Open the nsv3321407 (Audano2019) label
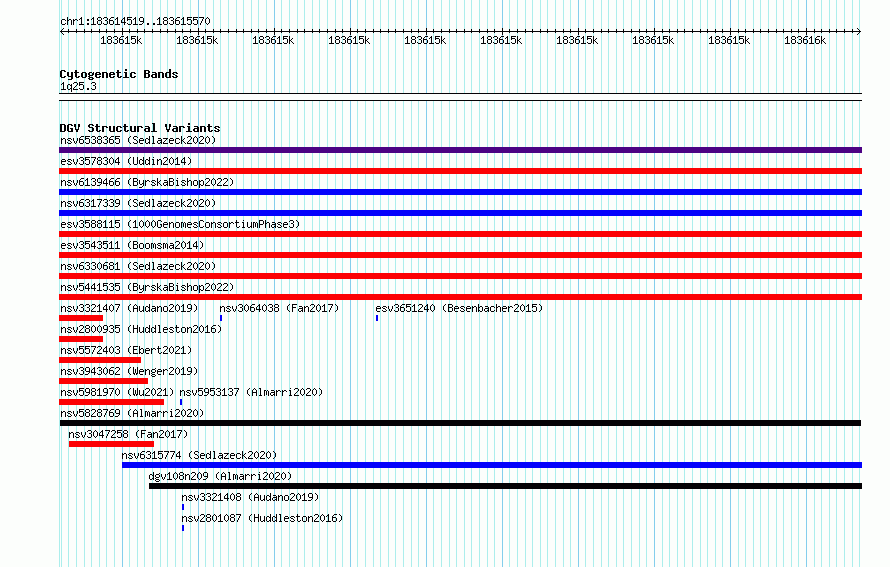 click(x=129, y=308)
